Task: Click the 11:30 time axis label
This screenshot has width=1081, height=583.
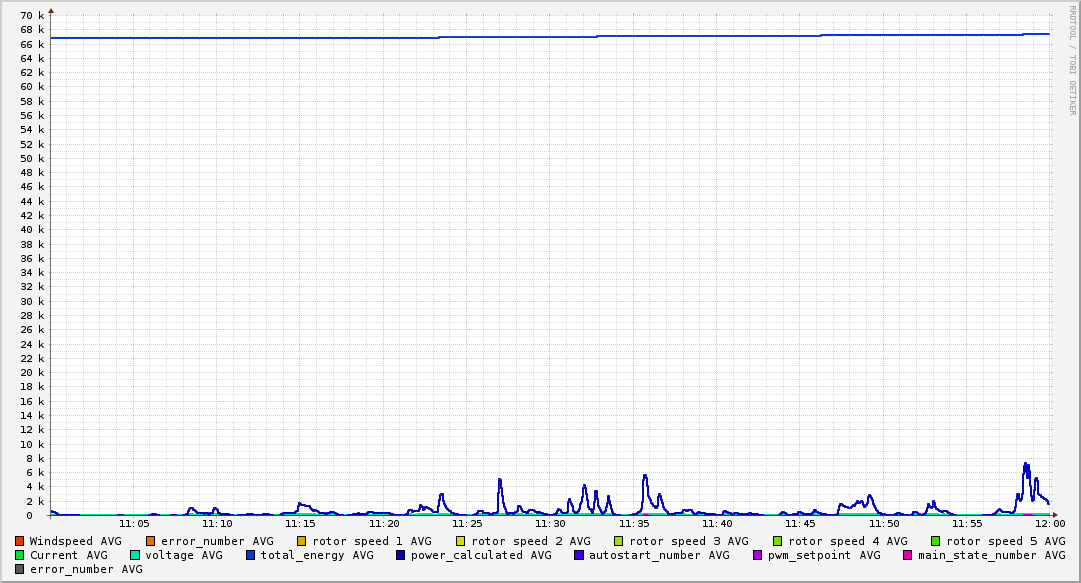Action: click(551, 523)
